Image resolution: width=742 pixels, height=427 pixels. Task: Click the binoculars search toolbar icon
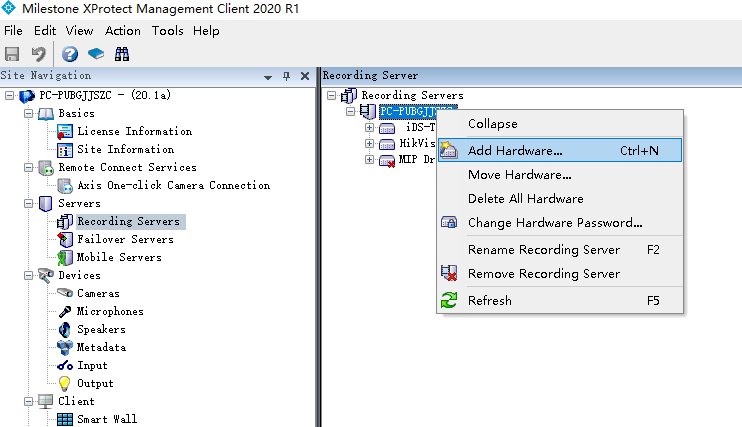coord(122,54)
